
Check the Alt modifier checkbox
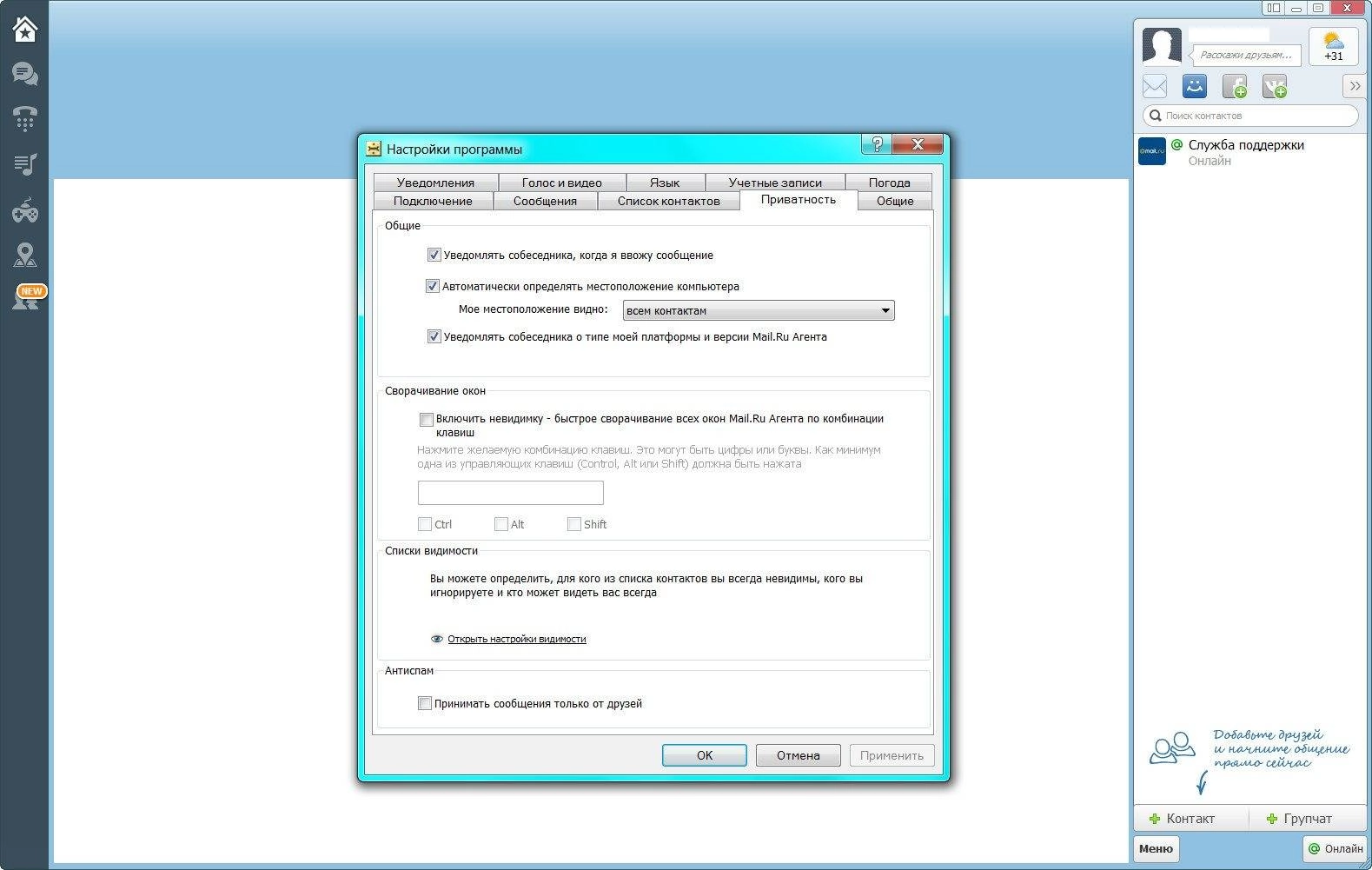[500, 524]
